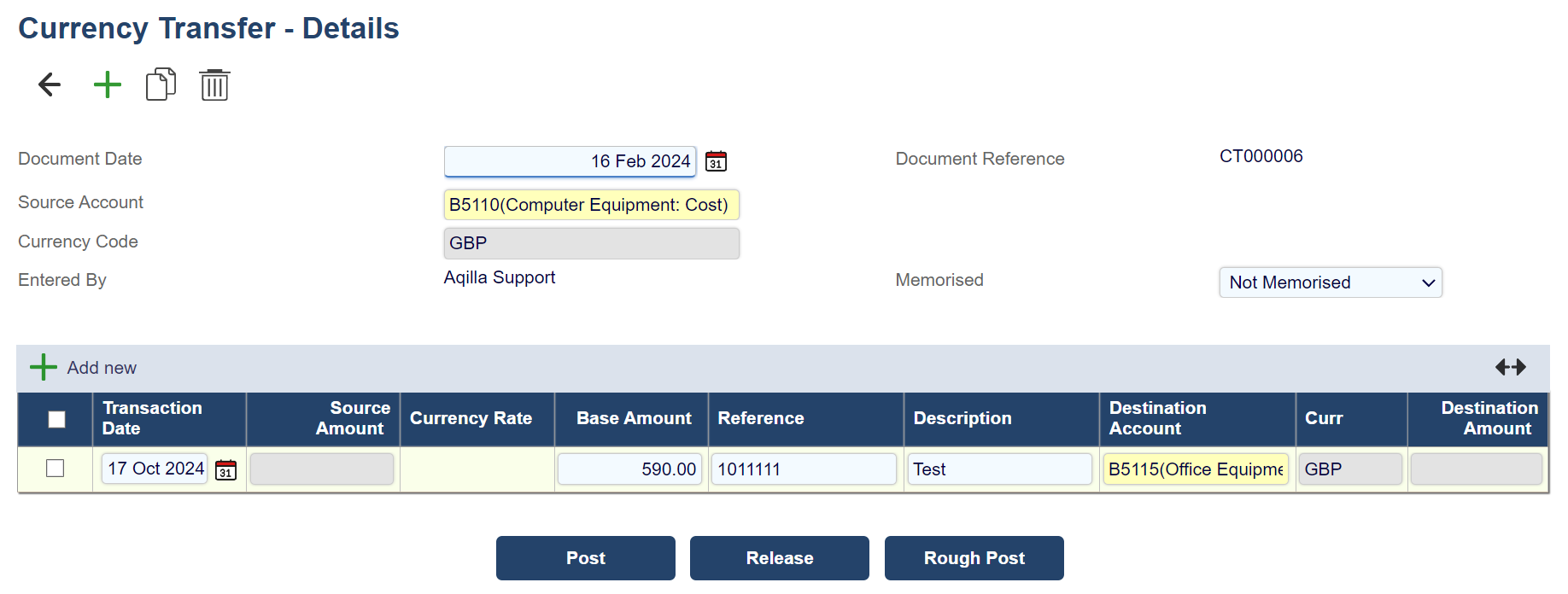The image size is (1568, 594).
Task: Open the Transaction Date calendar picker
Action: [225, 469]
